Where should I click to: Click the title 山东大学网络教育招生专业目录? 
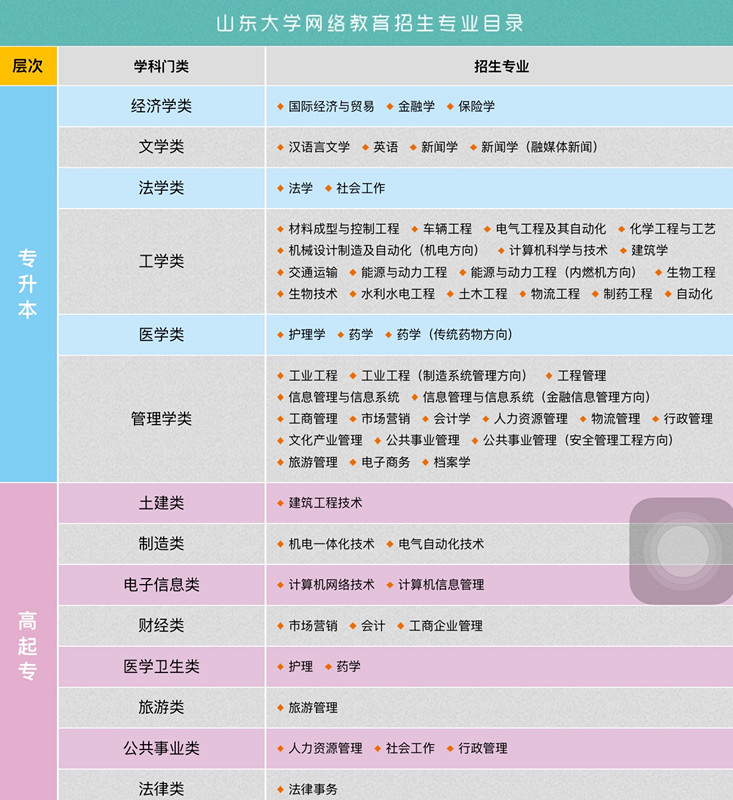coord(370,23)
